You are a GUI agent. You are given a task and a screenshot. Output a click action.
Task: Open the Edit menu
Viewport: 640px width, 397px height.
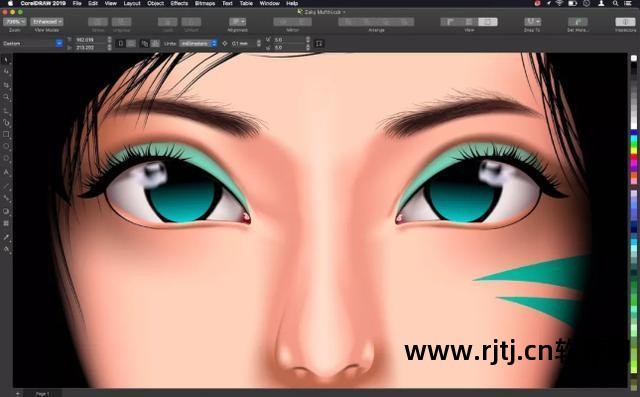click(x=93, y=3)
